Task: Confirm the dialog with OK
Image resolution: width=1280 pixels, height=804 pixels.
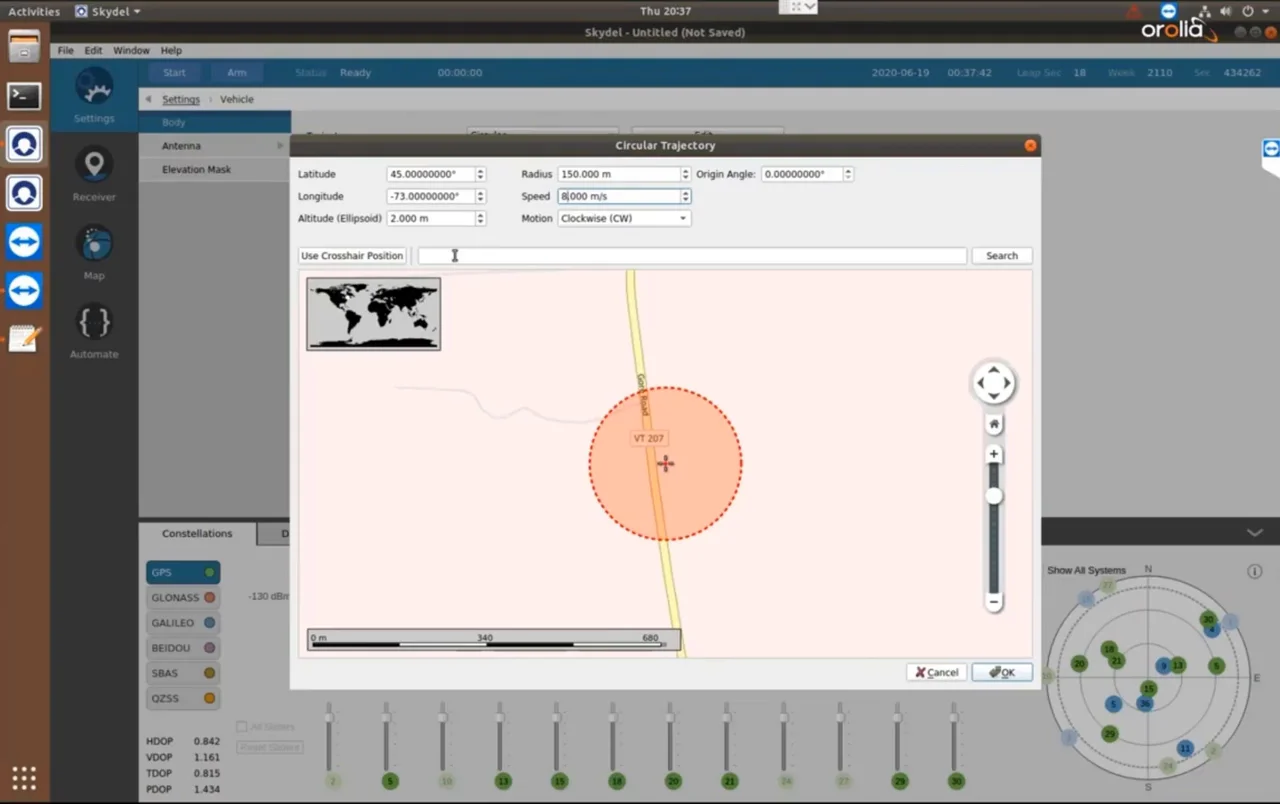Action: (x=1002, y=672)
